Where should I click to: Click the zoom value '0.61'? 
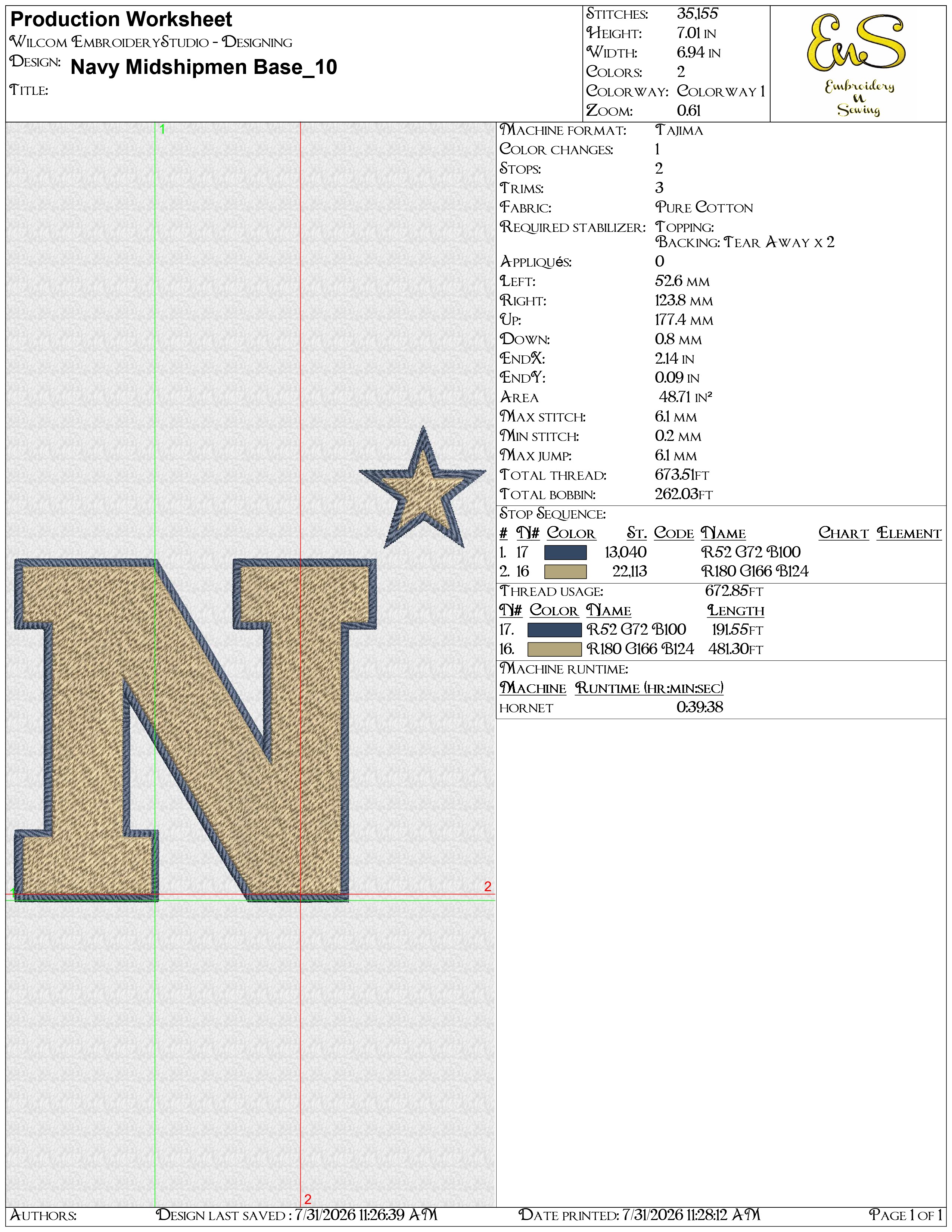click(689, 111)
